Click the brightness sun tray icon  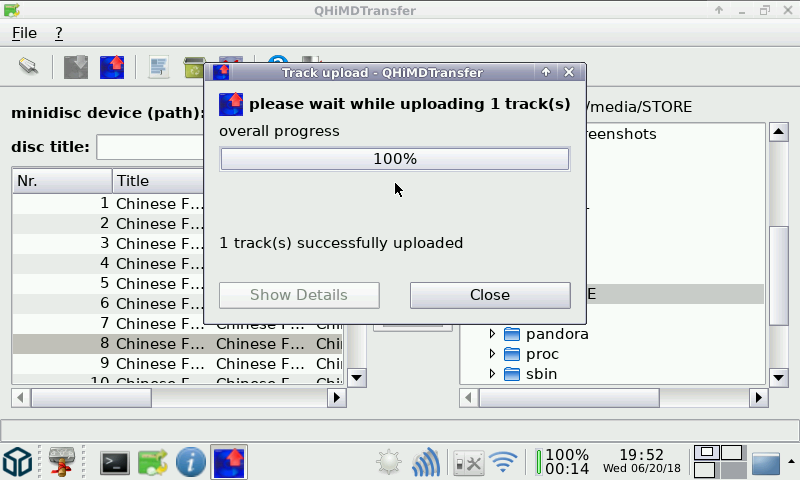click(389, 462)
